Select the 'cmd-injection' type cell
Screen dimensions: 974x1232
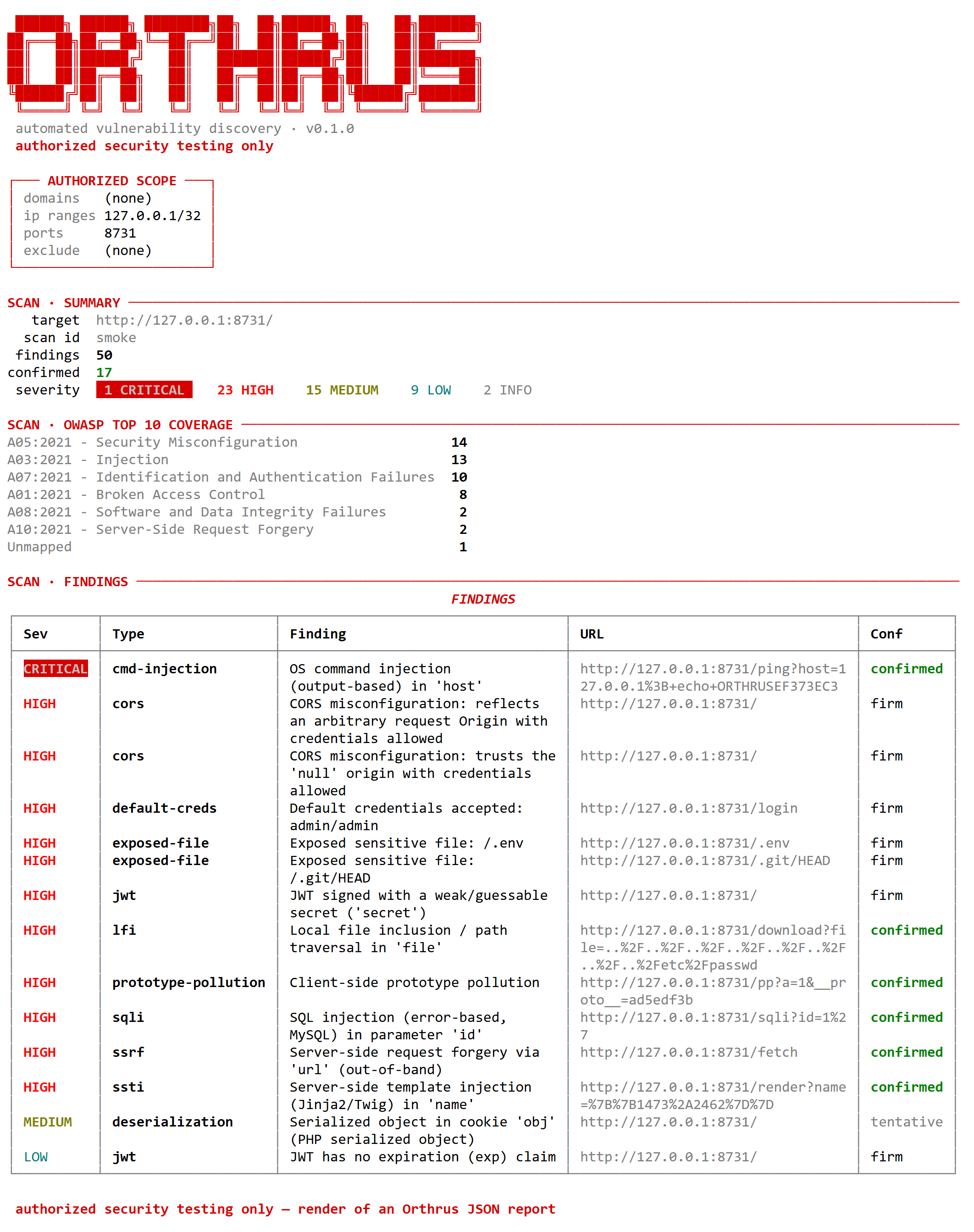pyautogui.click(x=164, y=668)
